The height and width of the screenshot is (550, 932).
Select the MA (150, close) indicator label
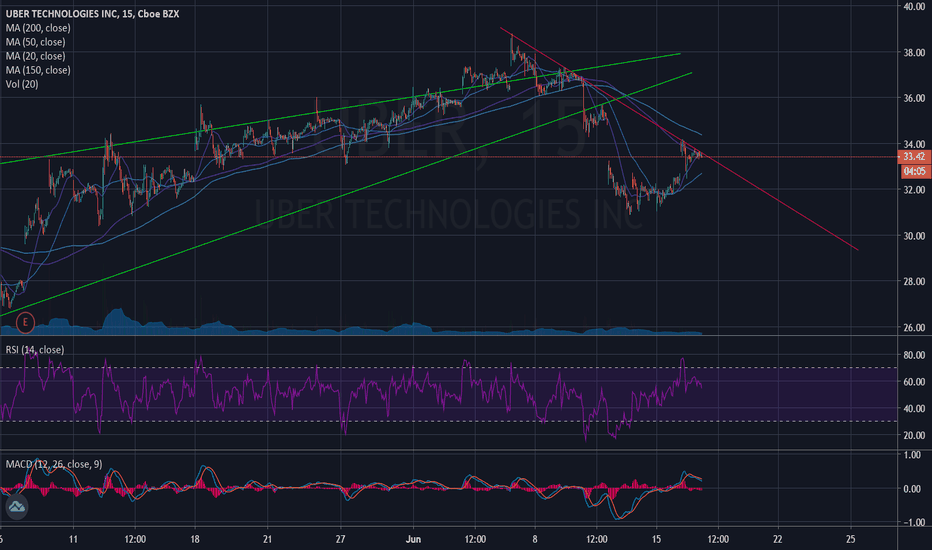[x=38, y=70]
